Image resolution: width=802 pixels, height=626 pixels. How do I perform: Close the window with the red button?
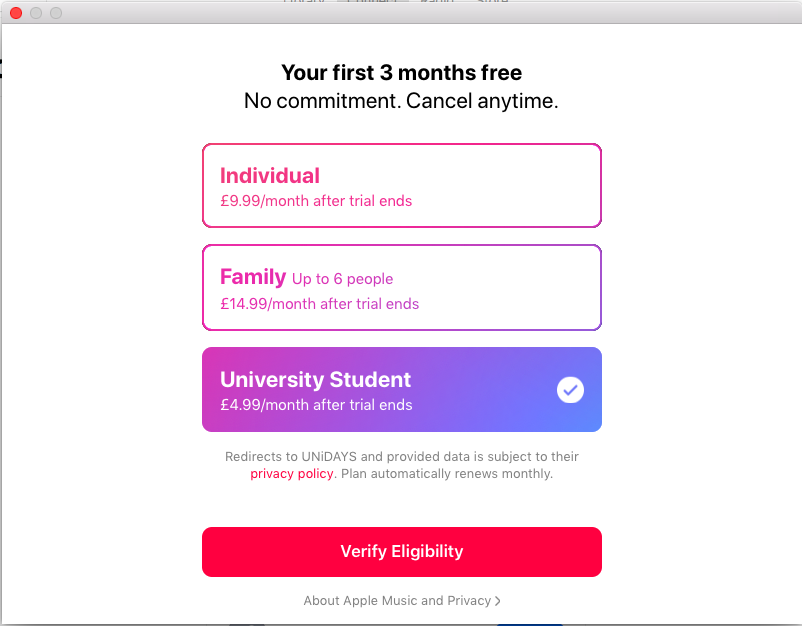[16, 13]
